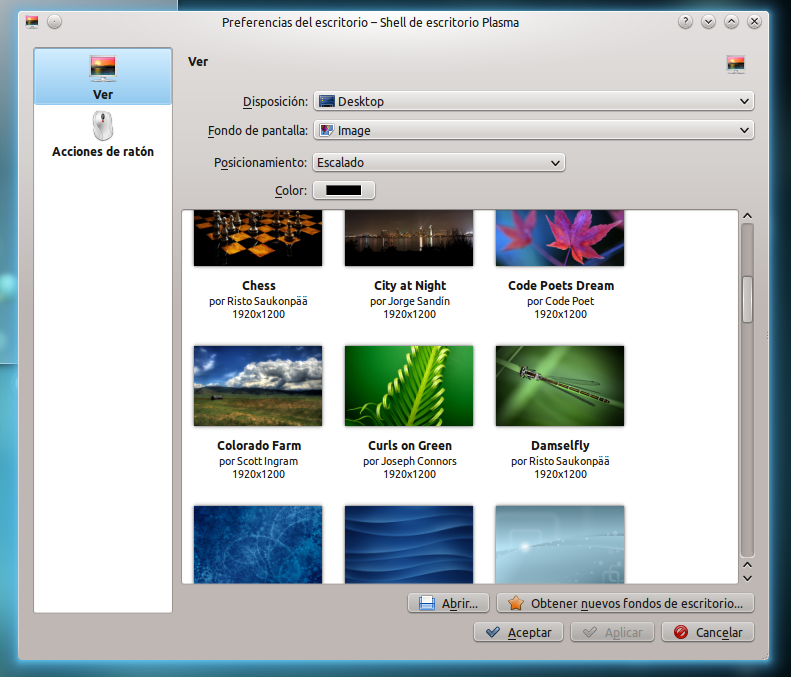The width and height of the screenshot is (791, 677).
Task: Click the mouse icon for Acciones de ratón
Action: pos(103,126)
